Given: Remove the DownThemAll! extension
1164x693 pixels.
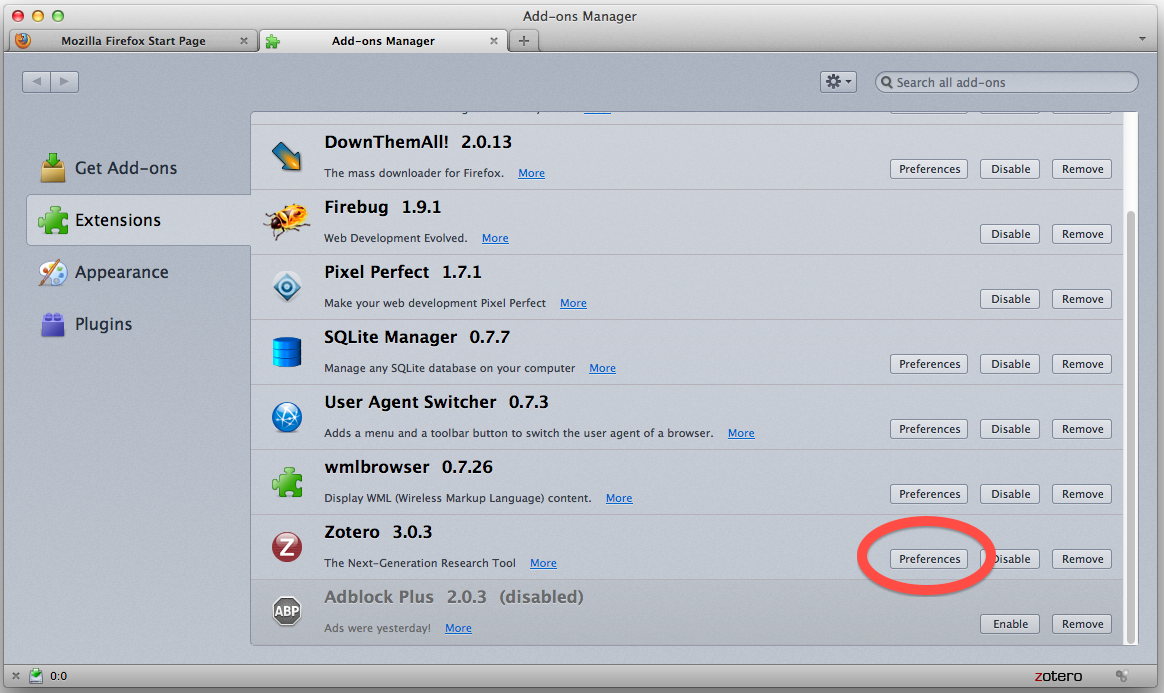Looking at the screenshot, I should (x=1082, y=169).
